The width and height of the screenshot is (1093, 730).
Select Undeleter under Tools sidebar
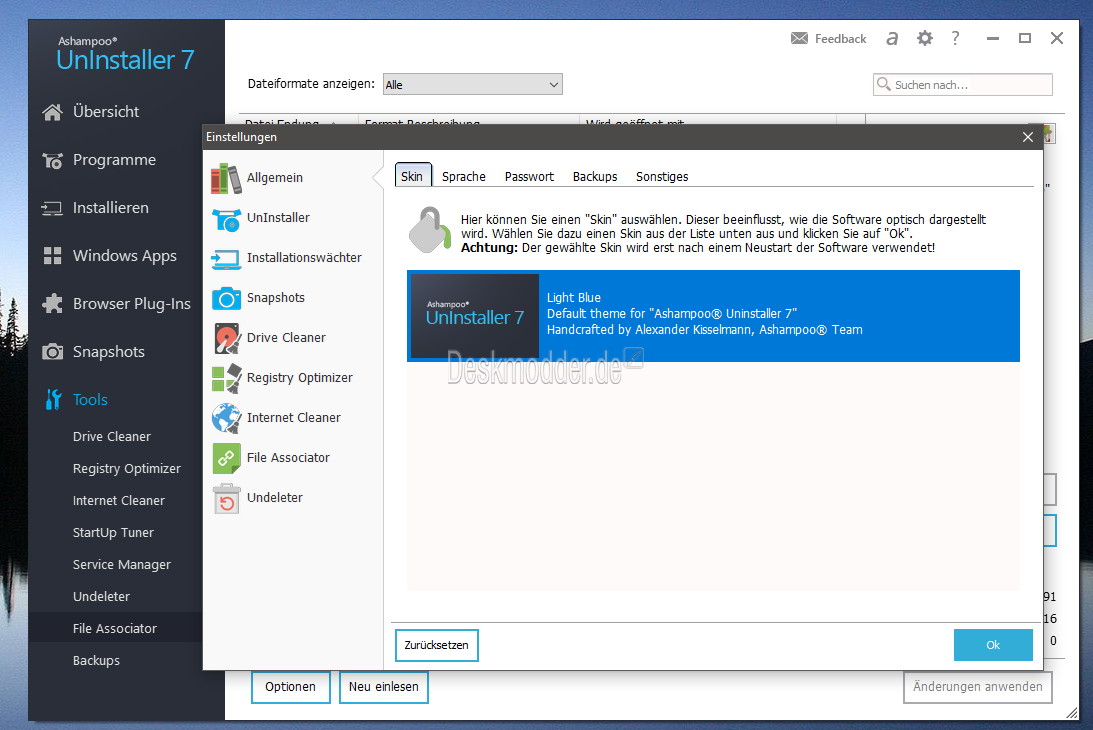(101, 597)
